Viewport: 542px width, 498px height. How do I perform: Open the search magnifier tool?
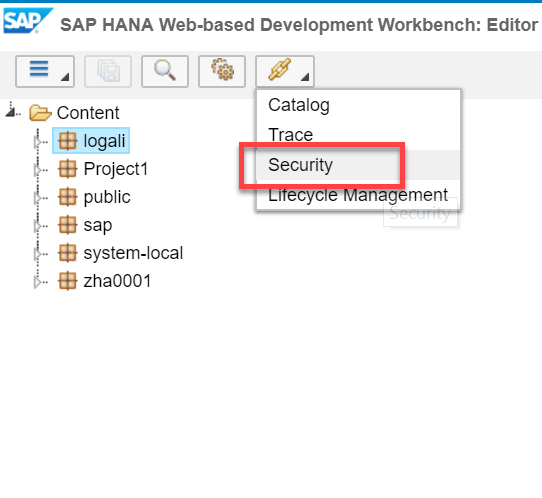point(165,71)
